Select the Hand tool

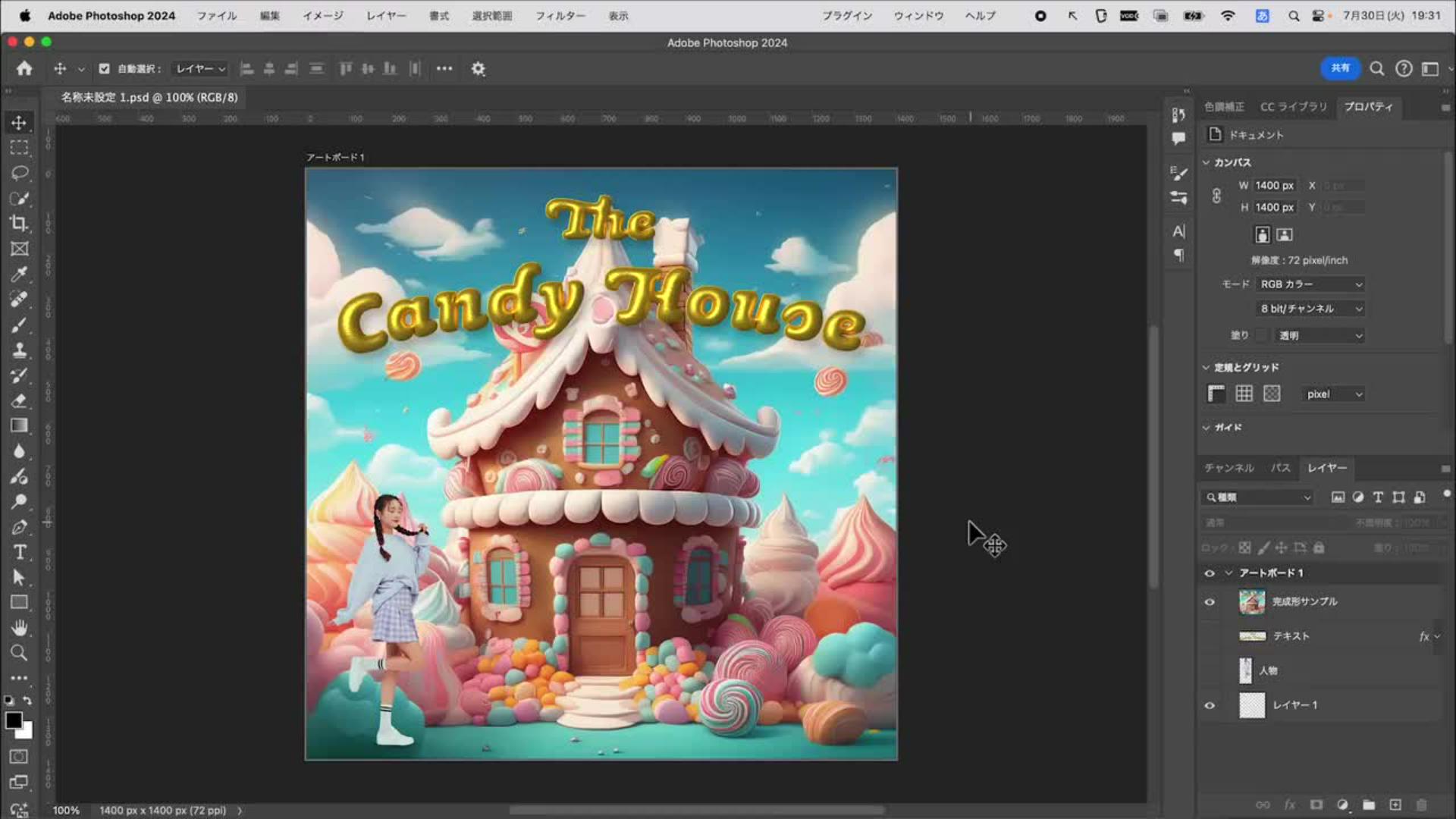pos(19,628)
